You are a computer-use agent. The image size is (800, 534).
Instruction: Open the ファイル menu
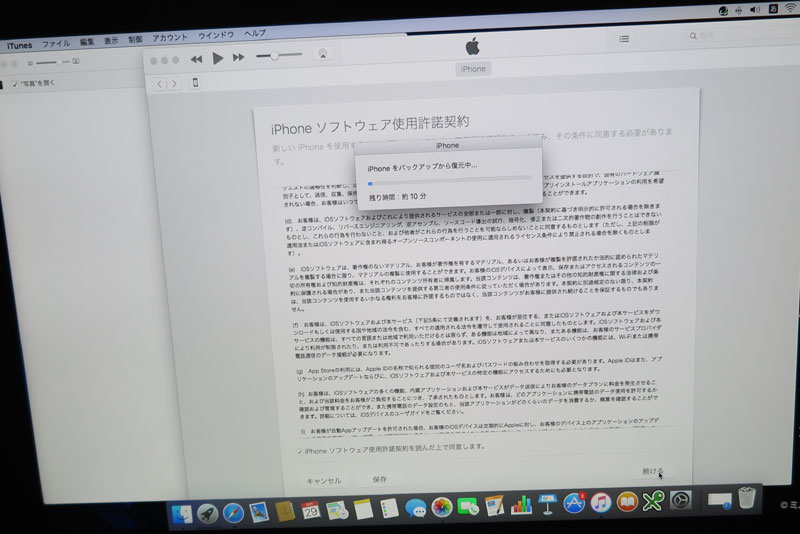coord(55,44)
